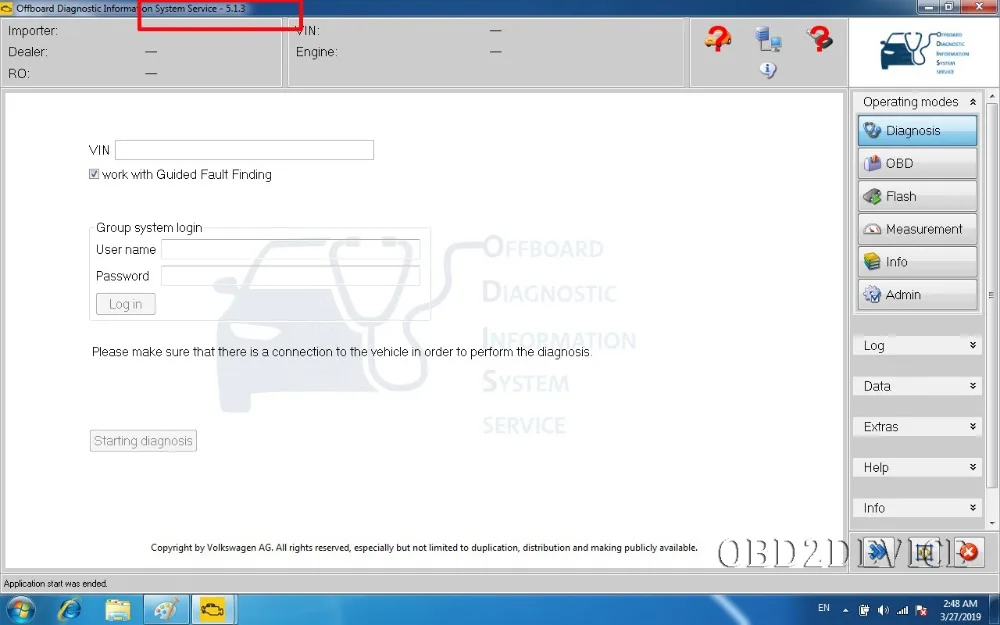Collapse the Operating modes section
1000x625 pixels.
973,102
